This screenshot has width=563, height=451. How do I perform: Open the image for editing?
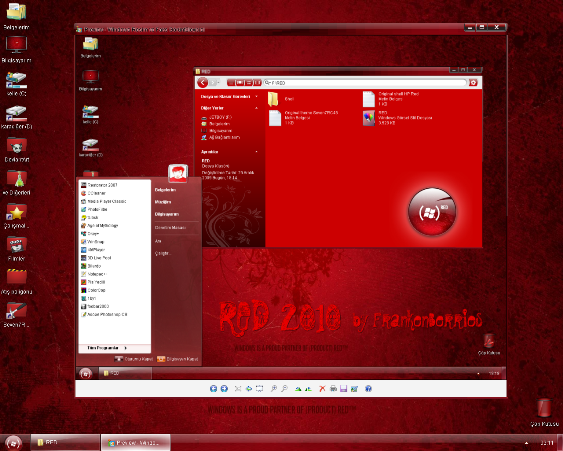[354, 389]
